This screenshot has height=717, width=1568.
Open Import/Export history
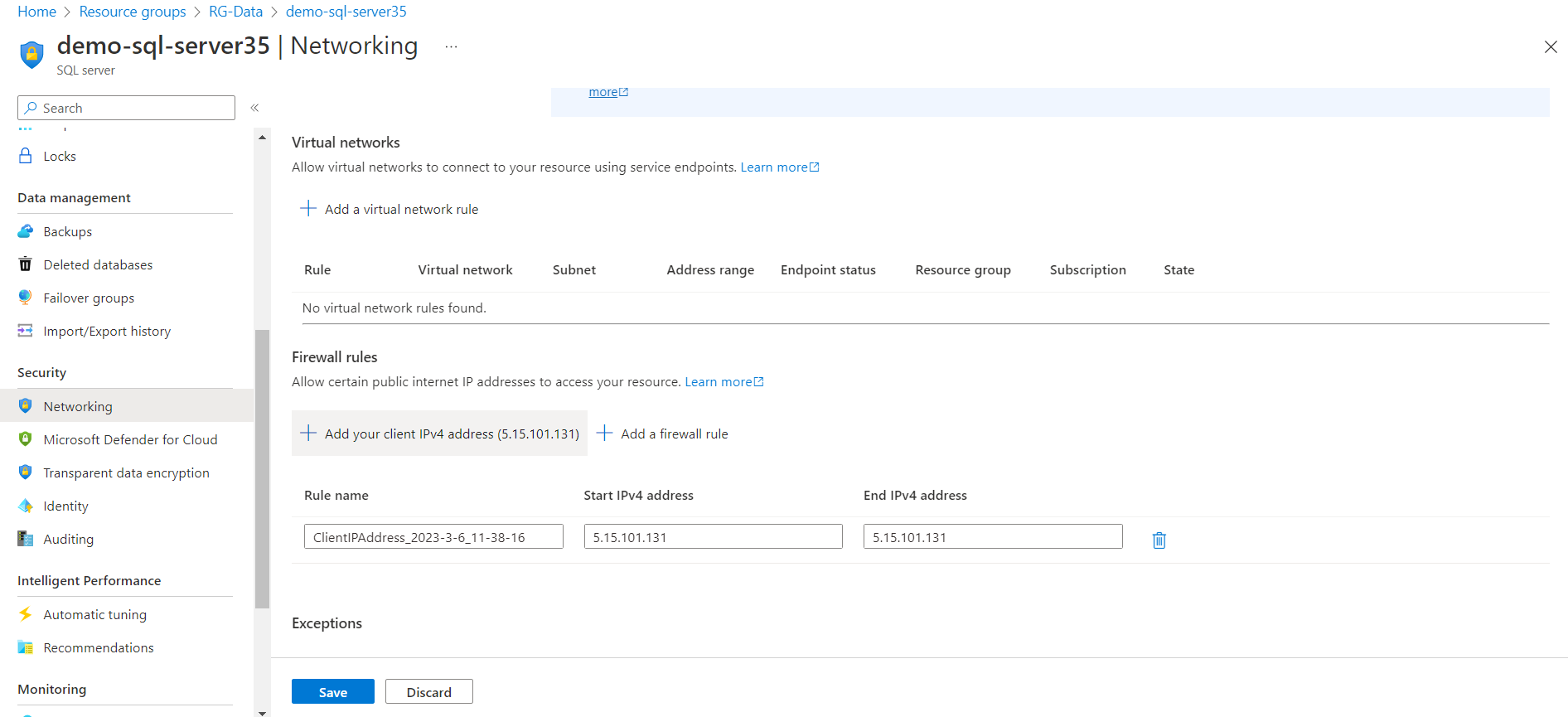tap(107, 331)
